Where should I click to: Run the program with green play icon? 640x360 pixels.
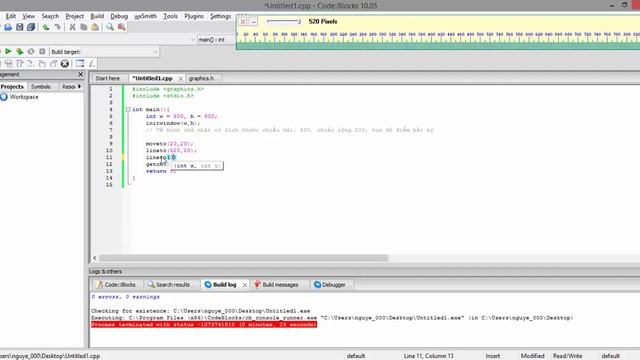[x=8, y=51]
